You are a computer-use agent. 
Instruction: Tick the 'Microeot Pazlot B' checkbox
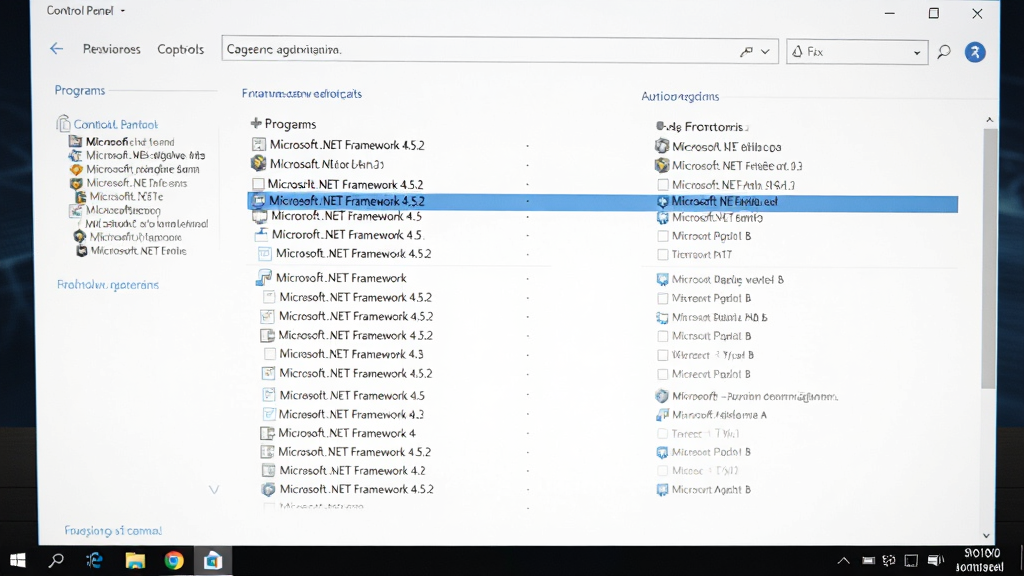(663, 374)
